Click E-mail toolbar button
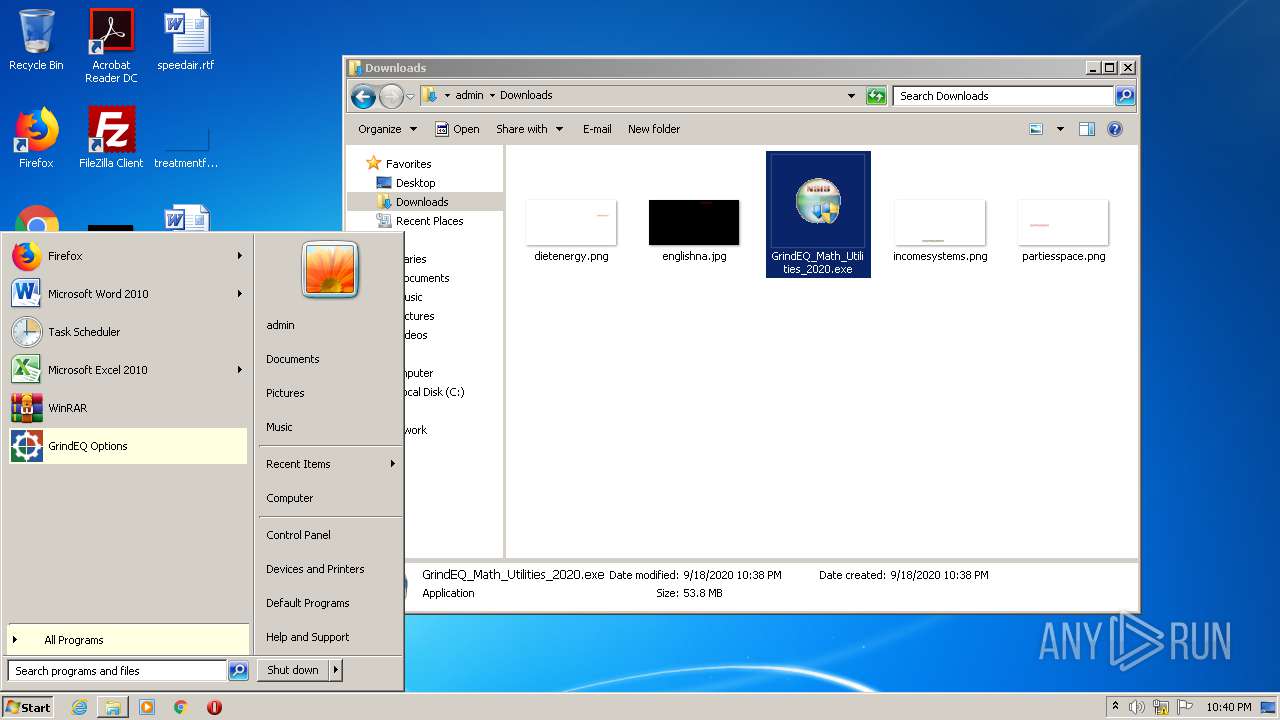1280x720 pixels. pyautogui.click(x=597, y=129)
